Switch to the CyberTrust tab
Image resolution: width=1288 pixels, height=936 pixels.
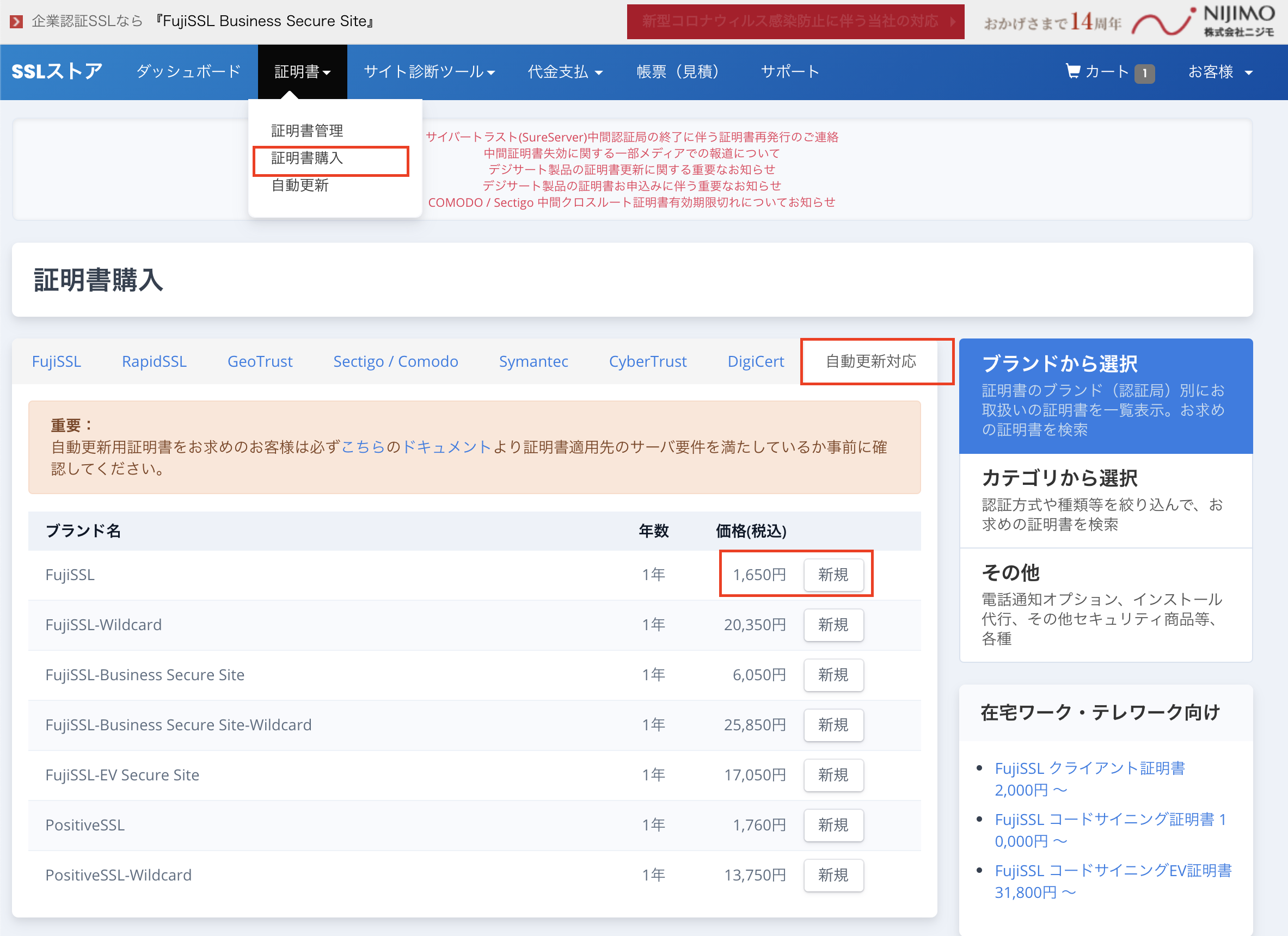click(x=648, y=361)
